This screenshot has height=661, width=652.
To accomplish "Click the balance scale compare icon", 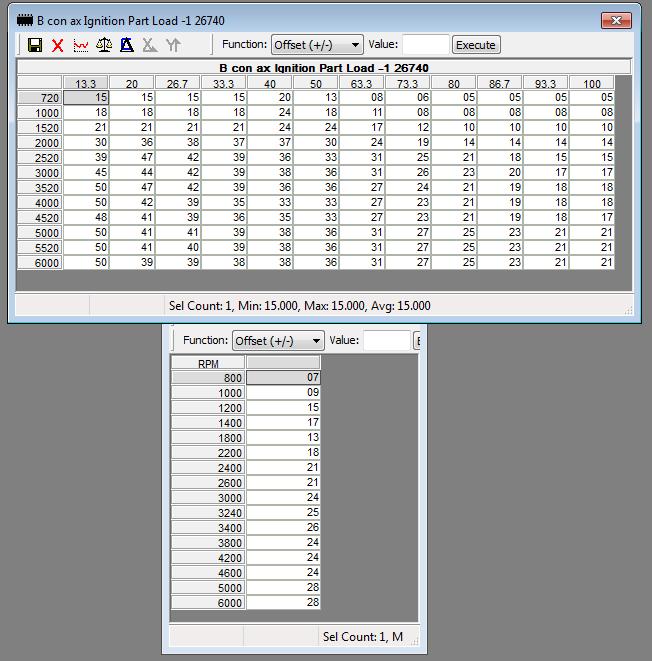I will (x=103, y=45).
